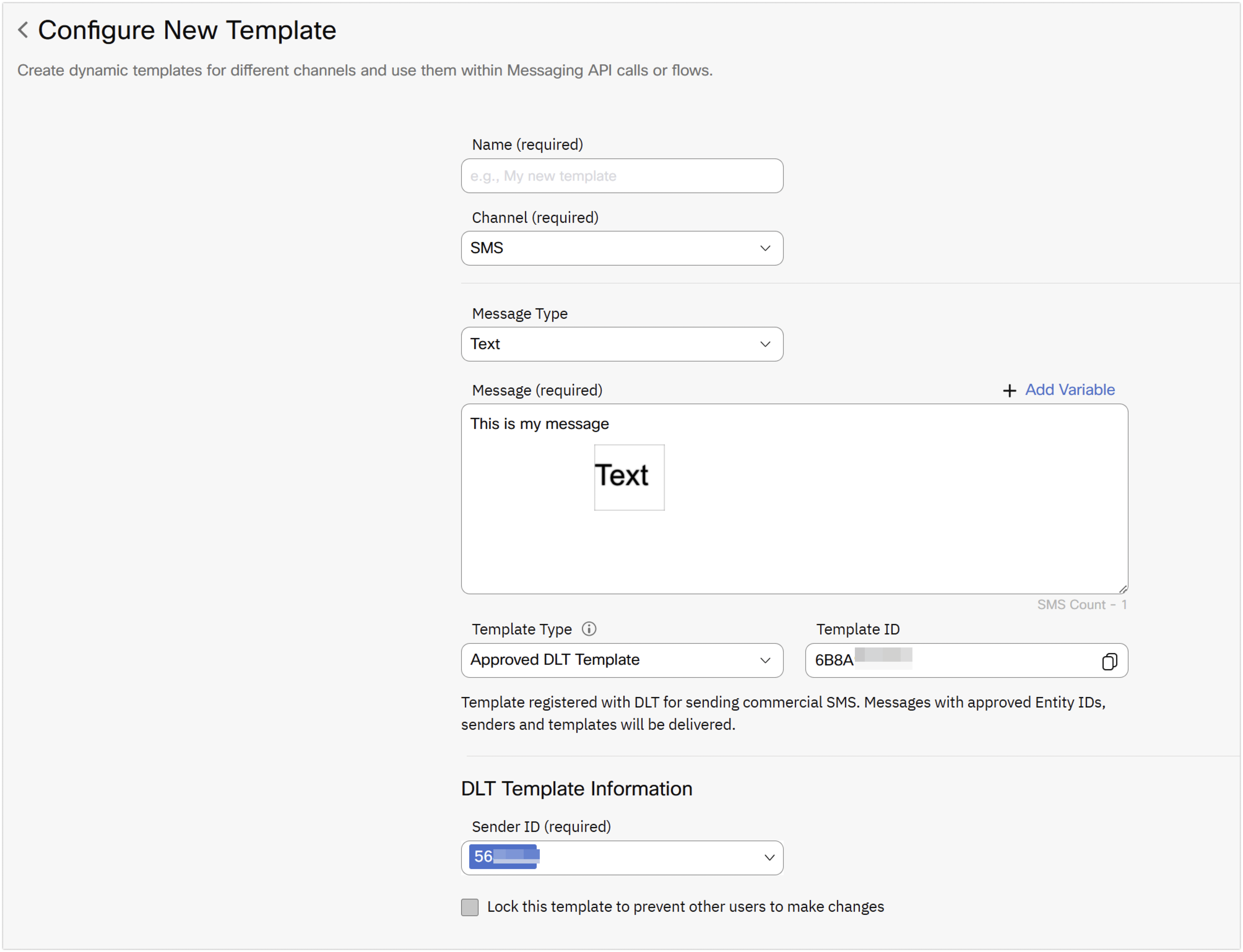The height and width of the screenshot is (952, 1243).
Task: Copy the Template ID using the copy icon
Action: click(x=1109, y=661)
